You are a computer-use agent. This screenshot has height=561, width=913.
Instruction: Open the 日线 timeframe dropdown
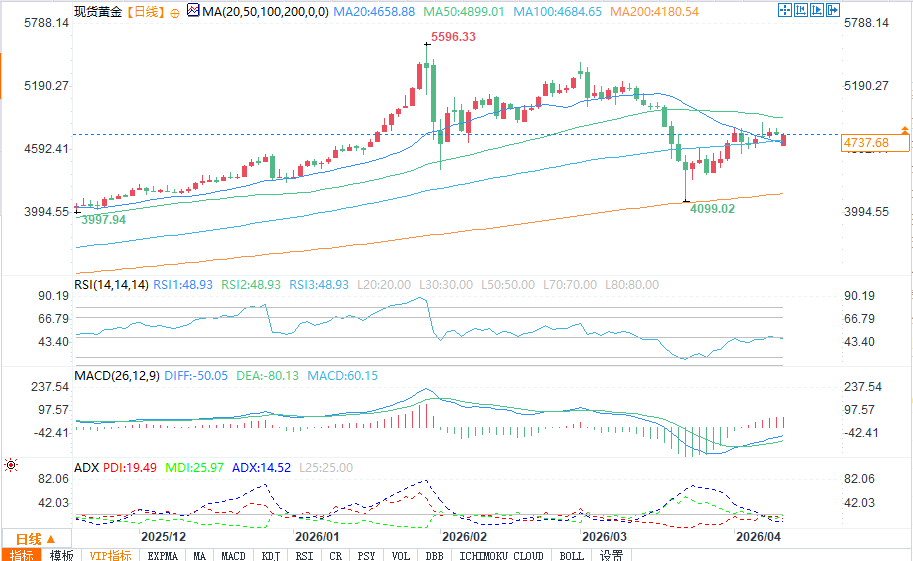[35, 539]
